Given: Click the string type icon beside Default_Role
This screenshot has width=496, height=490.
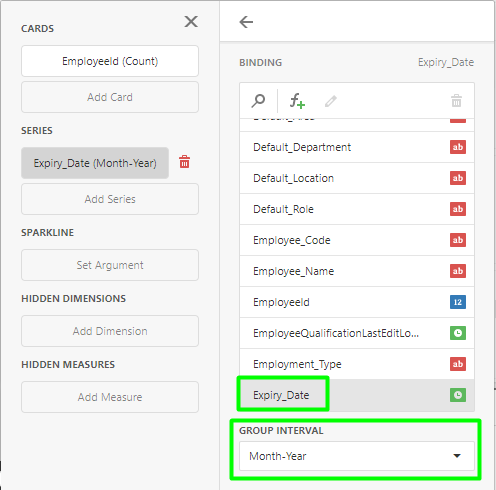Looking at the screenshot, I should pyautogui.click(x=458, y=209).
